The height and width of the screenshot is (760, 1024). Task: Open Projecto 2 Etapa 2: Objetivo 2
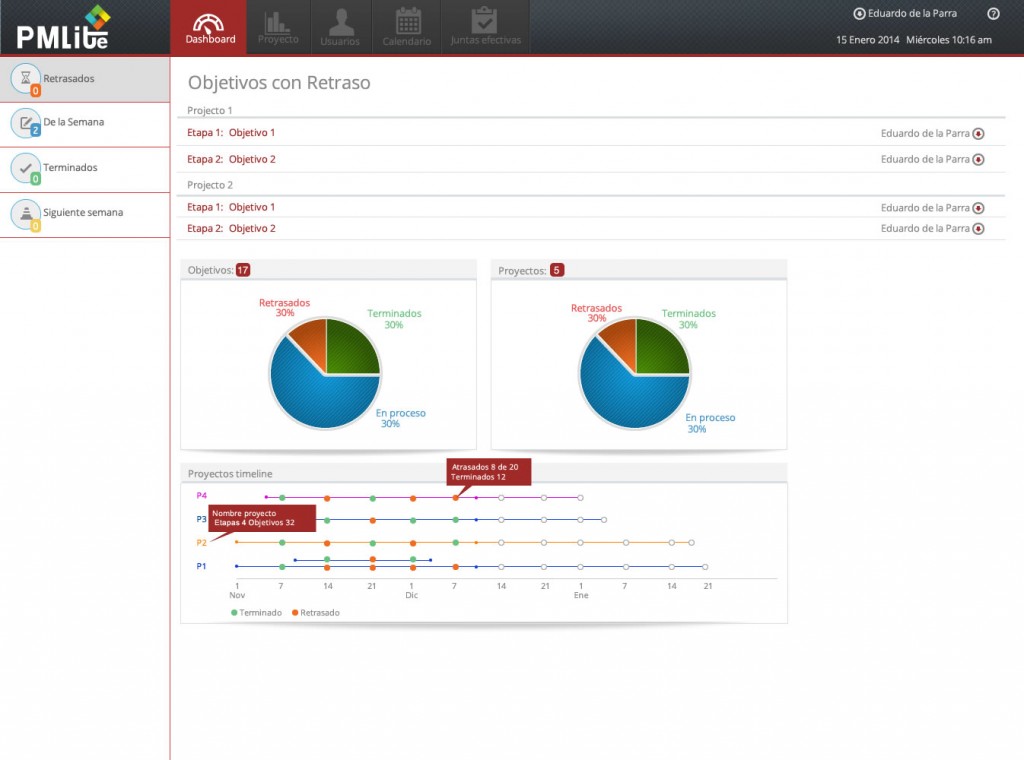[x=231, y=229]
